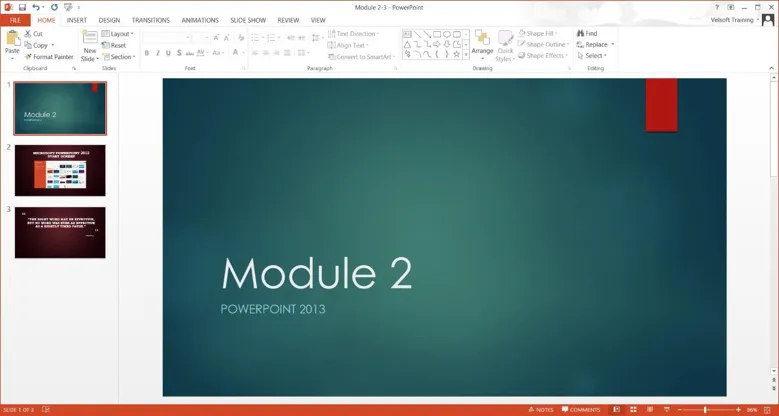Switch to Slide Sorter view icon
Viewport: 779px width, 416px height.
tap(633, 410)
